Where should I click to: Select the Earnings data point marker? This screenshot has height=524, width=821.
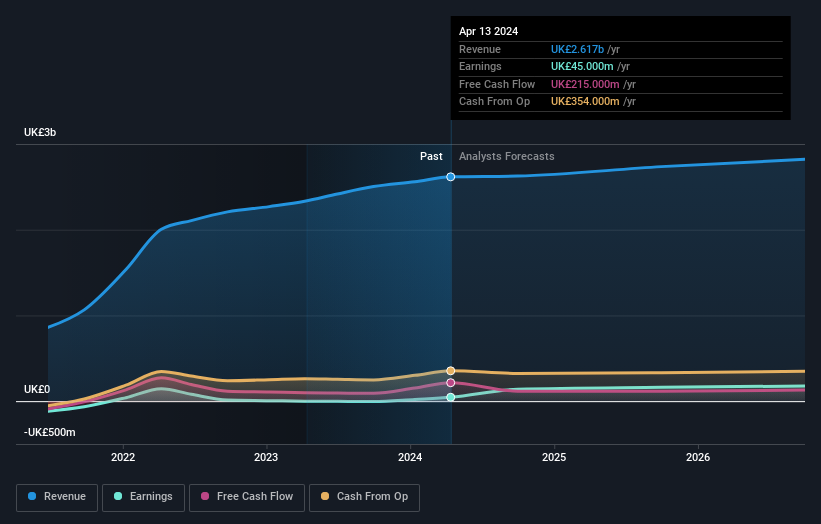(450, 397)
